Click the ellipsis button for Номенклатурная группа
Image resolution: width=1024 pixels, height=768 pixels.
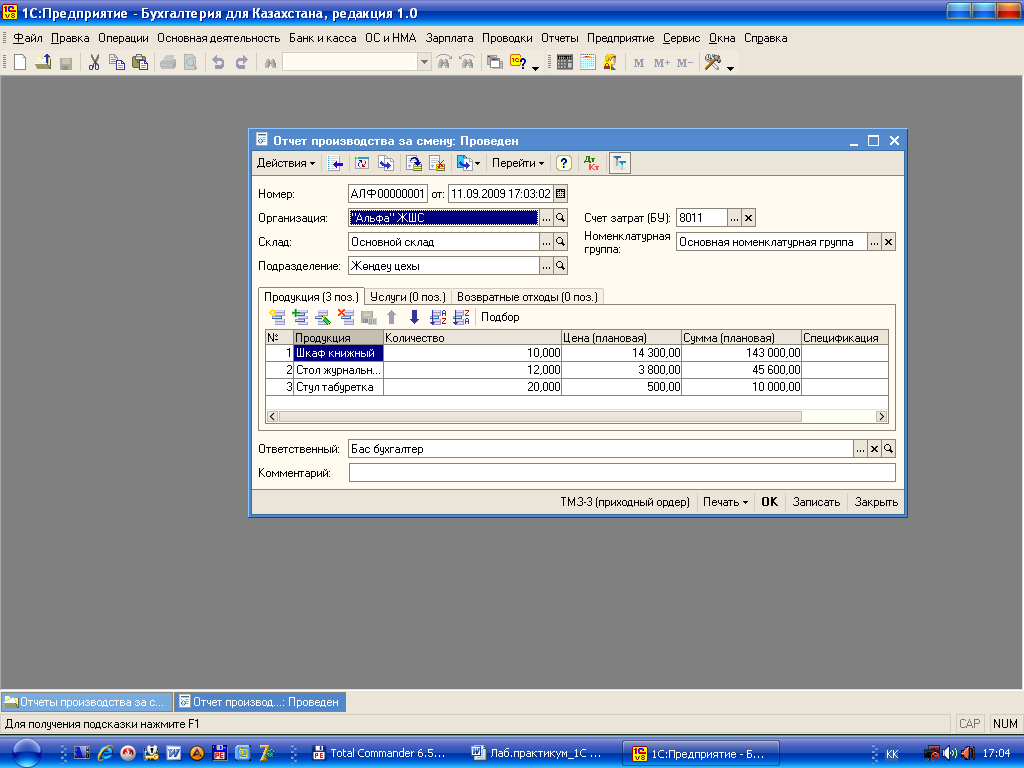[874, 242]
